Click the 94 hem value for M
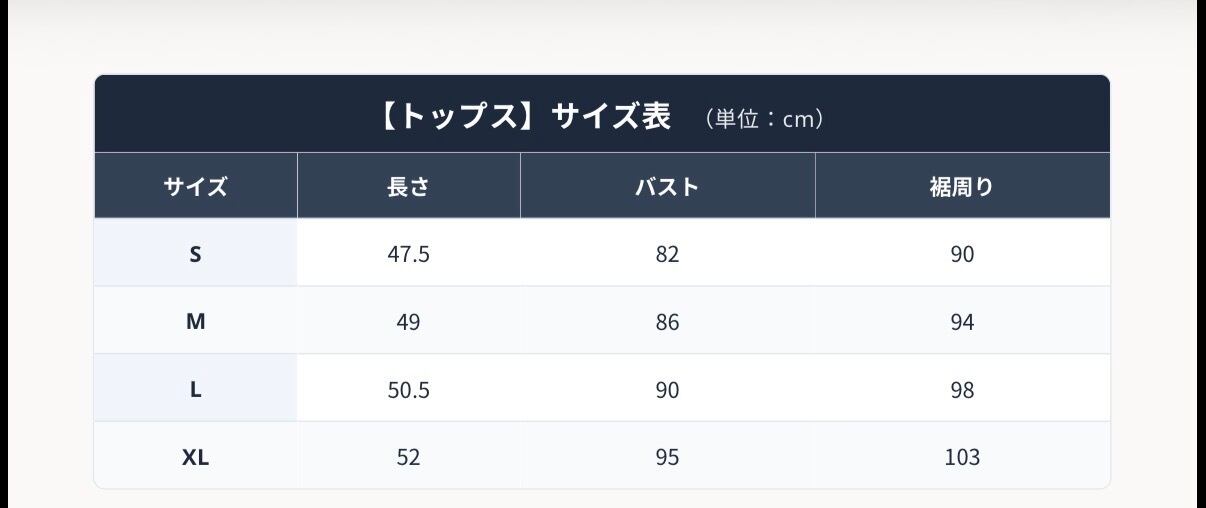The image size is (1206, 508). (963, 322)
